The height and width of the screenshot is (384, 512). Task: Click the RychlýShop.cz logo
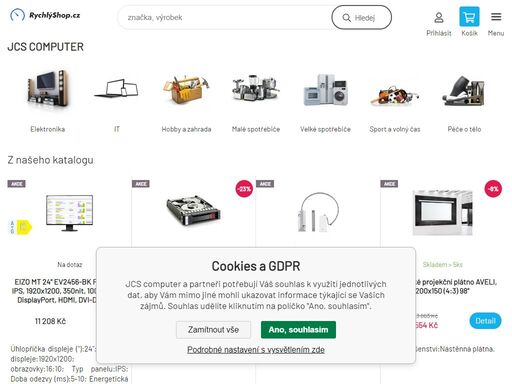[x=45, y=15]
